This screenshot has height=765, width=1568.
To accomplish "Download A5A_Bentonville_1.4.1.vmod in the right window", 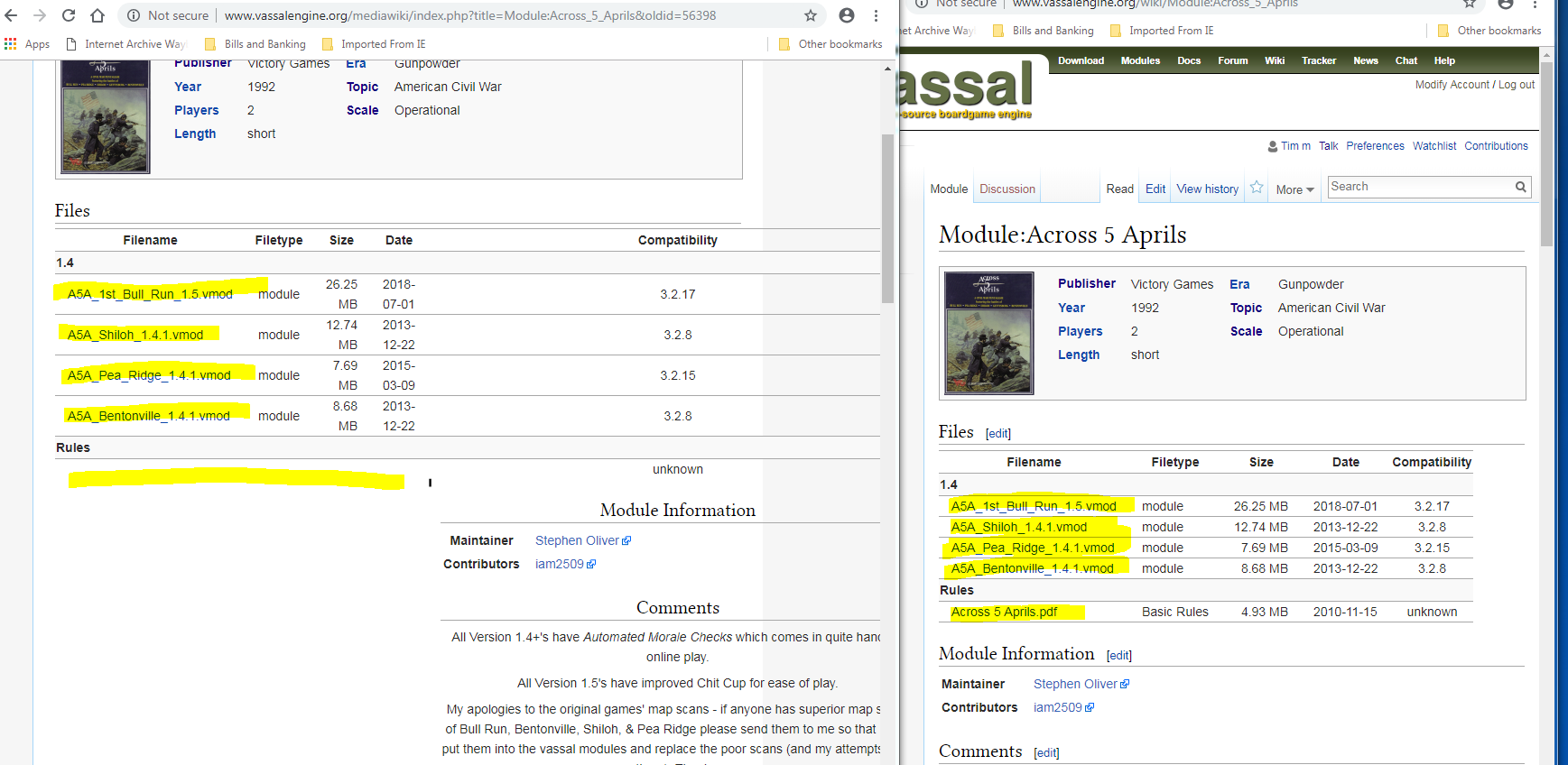I will 1032,568.
